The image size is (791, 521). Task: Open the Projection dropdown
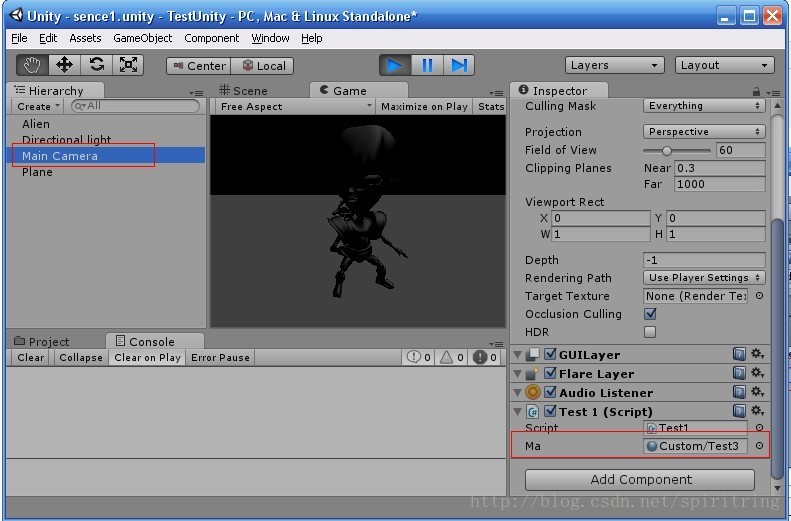(x=704, y=132)
